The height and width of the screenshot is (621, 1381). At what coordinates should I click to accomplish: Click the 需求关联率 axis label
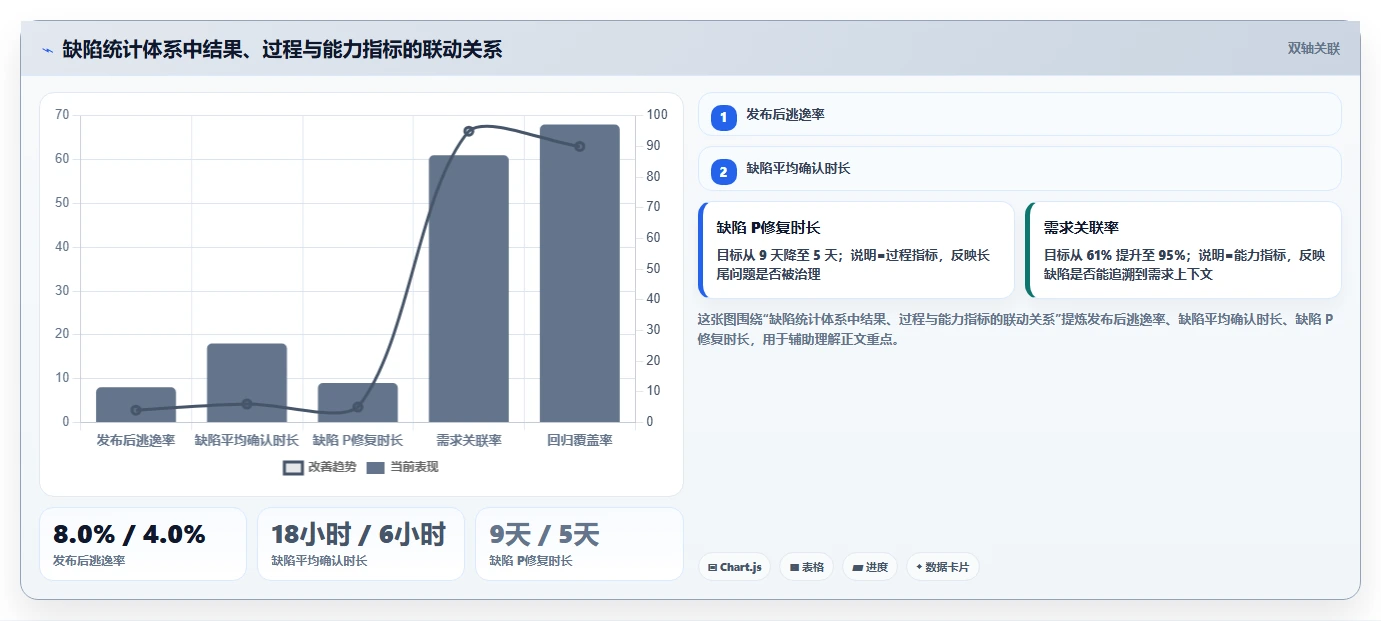(469, 440)
